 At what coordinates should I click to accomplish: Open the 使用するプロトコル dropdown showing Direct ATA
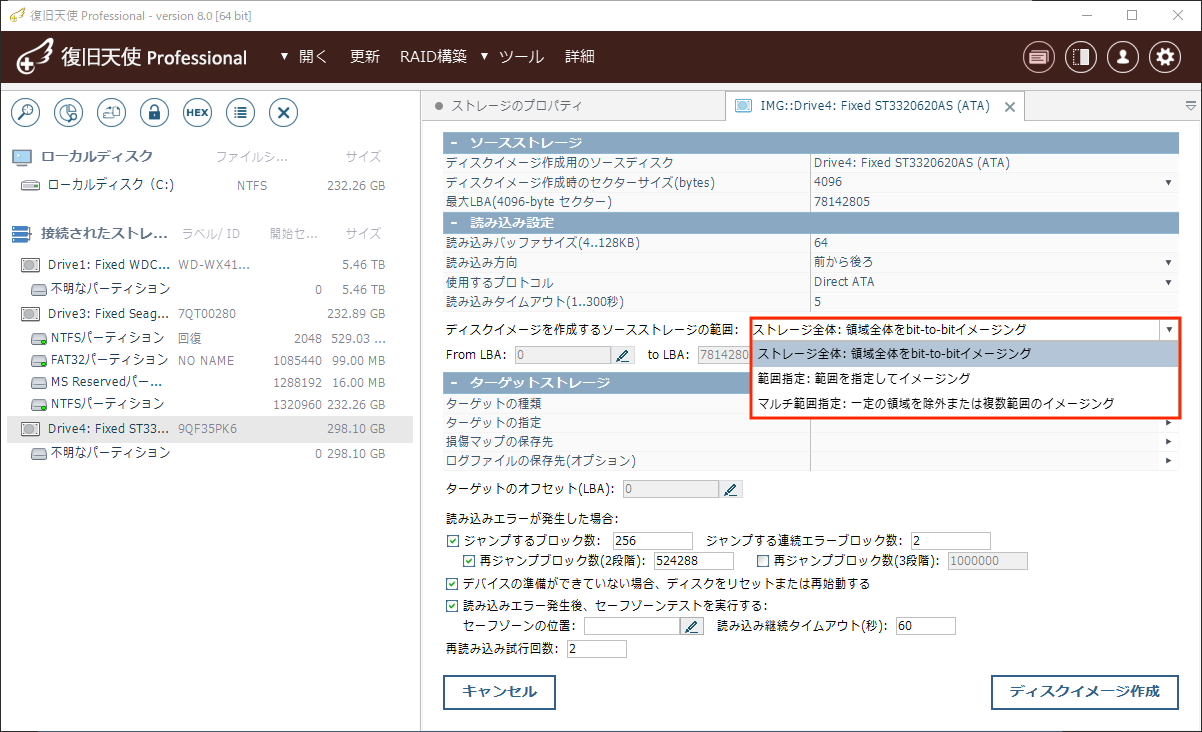(1168, 282)
